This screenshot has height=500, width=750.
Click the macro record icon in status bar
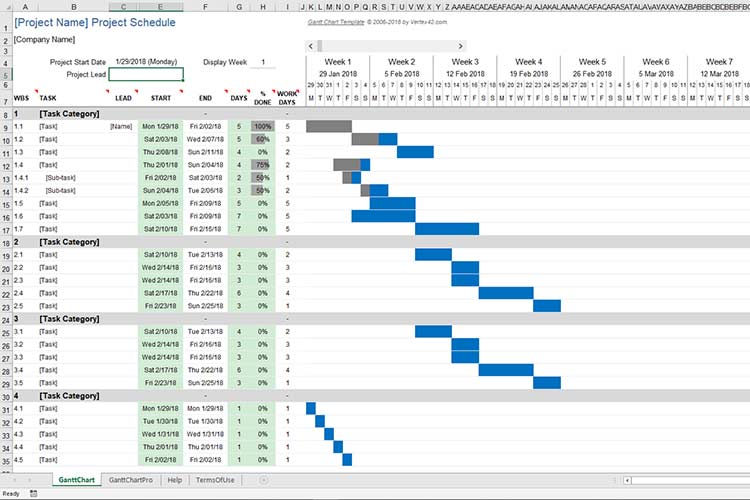(31, 494)
